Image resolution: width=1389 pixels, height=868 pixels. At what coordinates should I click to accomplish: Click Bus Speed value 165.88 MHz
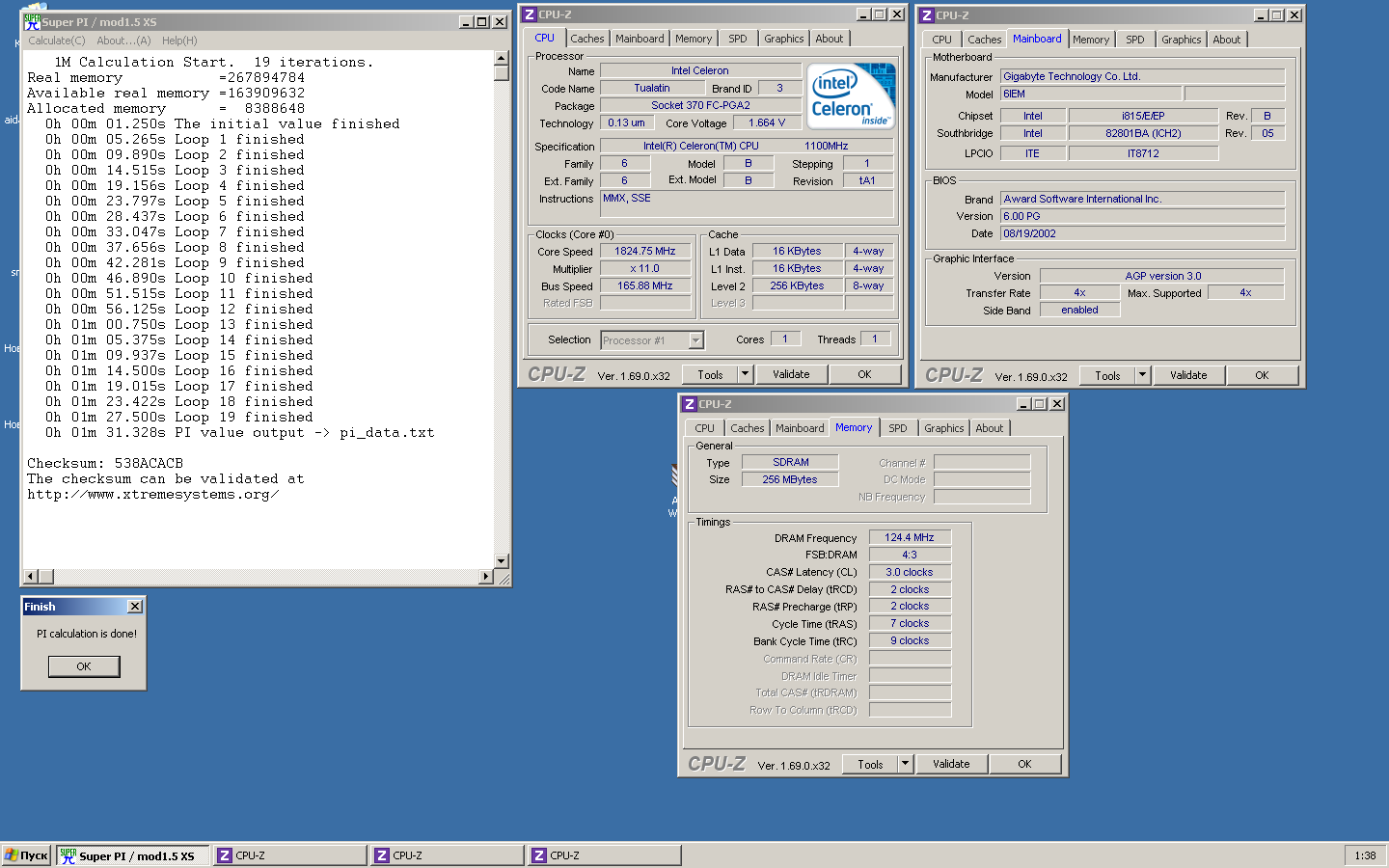645,285
